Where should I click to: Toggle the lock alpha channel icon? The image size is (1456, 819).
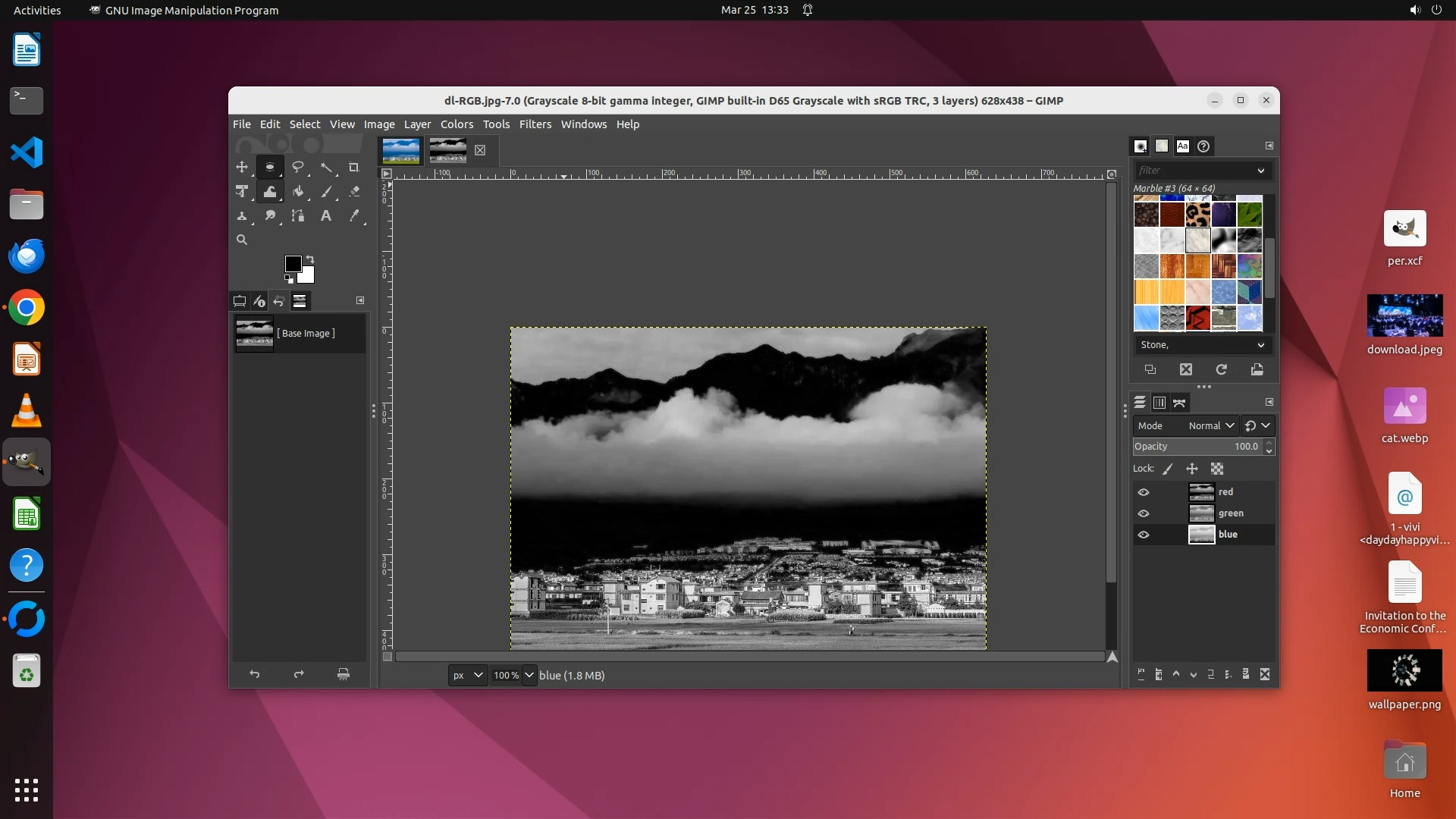point(1217,469)
